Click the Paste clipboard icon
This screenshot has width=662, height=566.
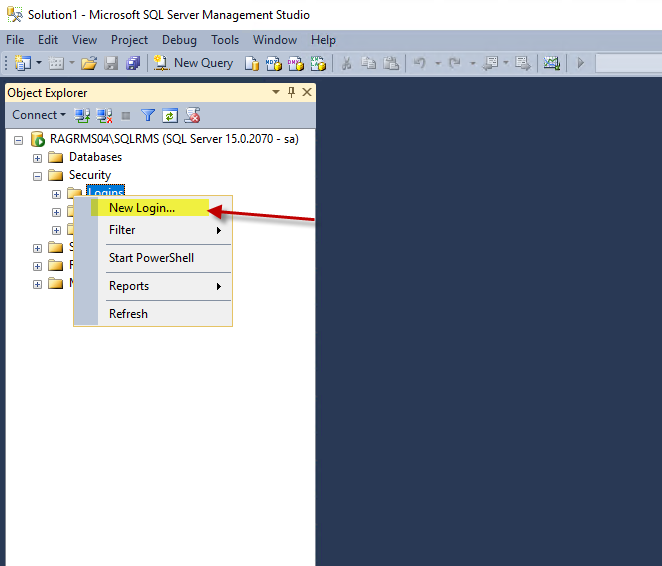click(391, 63)
